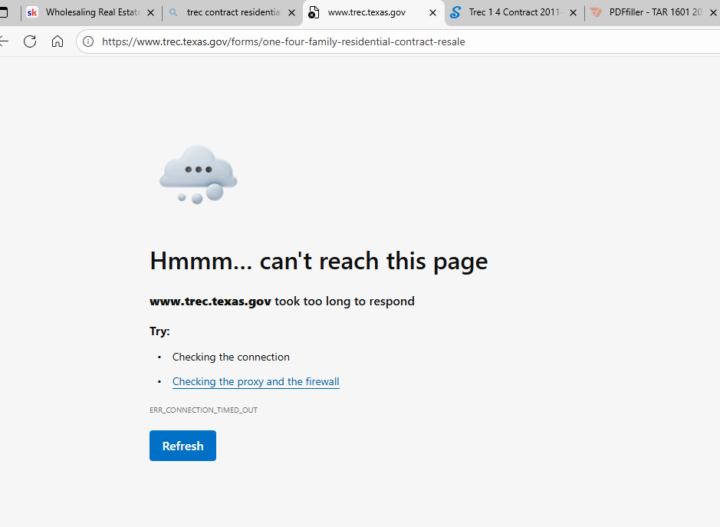View site information icon in address bar
The image size is (720, 527).
[88, 42]
